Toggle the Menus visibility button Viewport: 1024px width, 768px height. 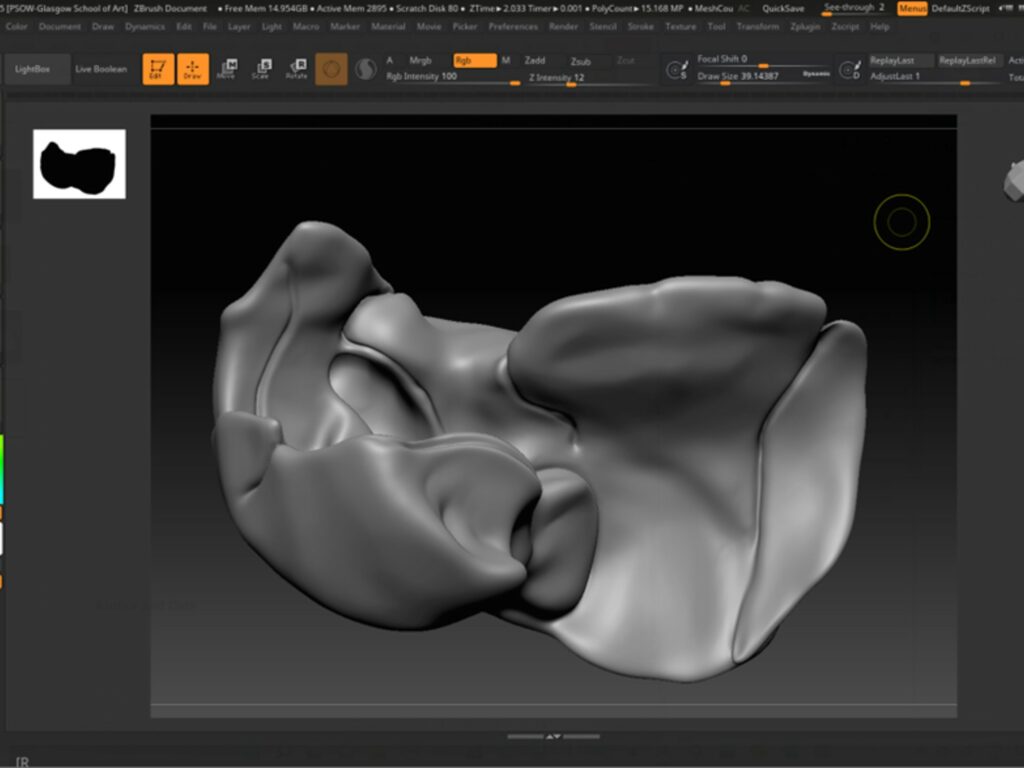(x=911, y=8)
